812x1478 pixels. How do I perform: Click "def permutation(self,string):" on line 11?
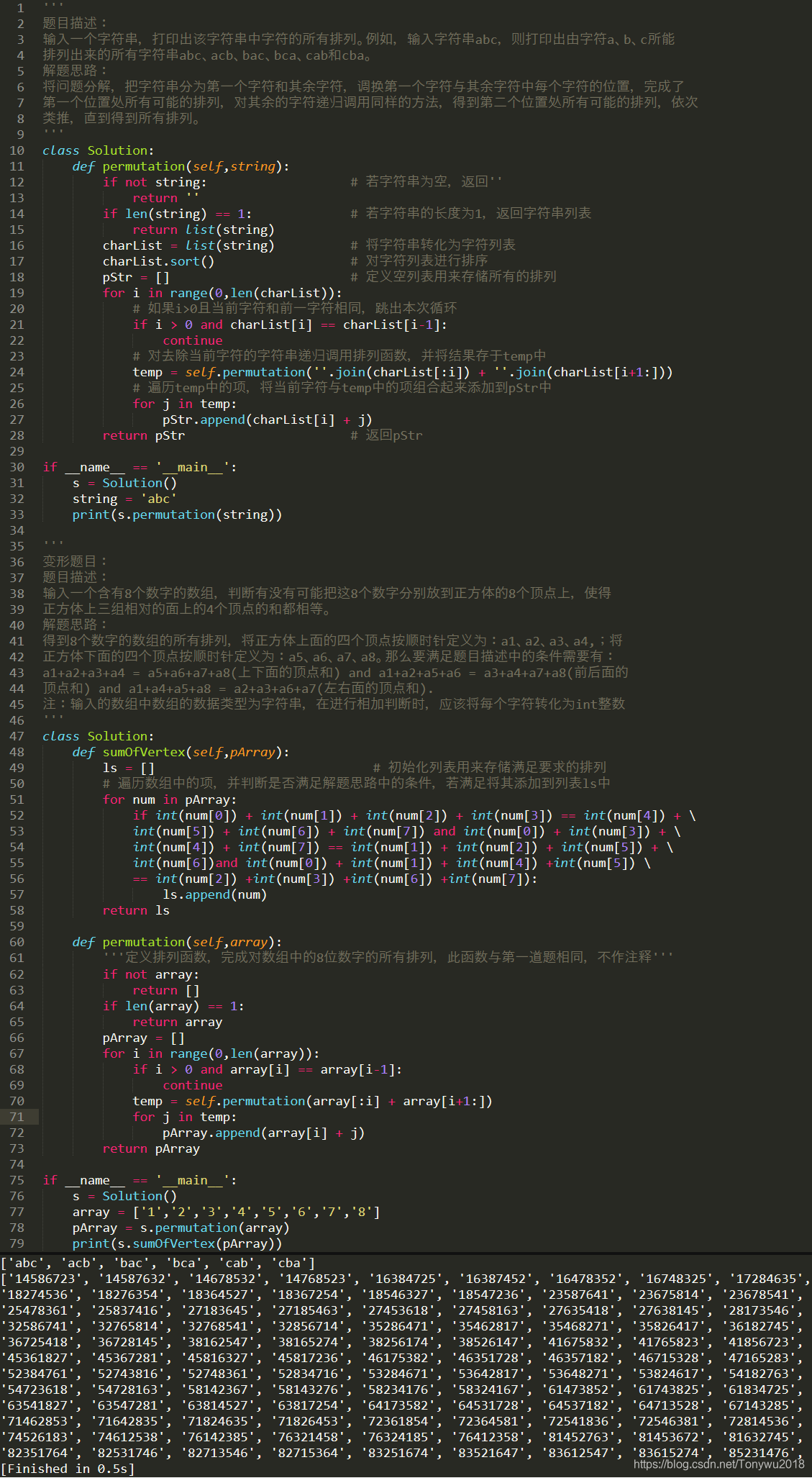click(x=181, y=166)
